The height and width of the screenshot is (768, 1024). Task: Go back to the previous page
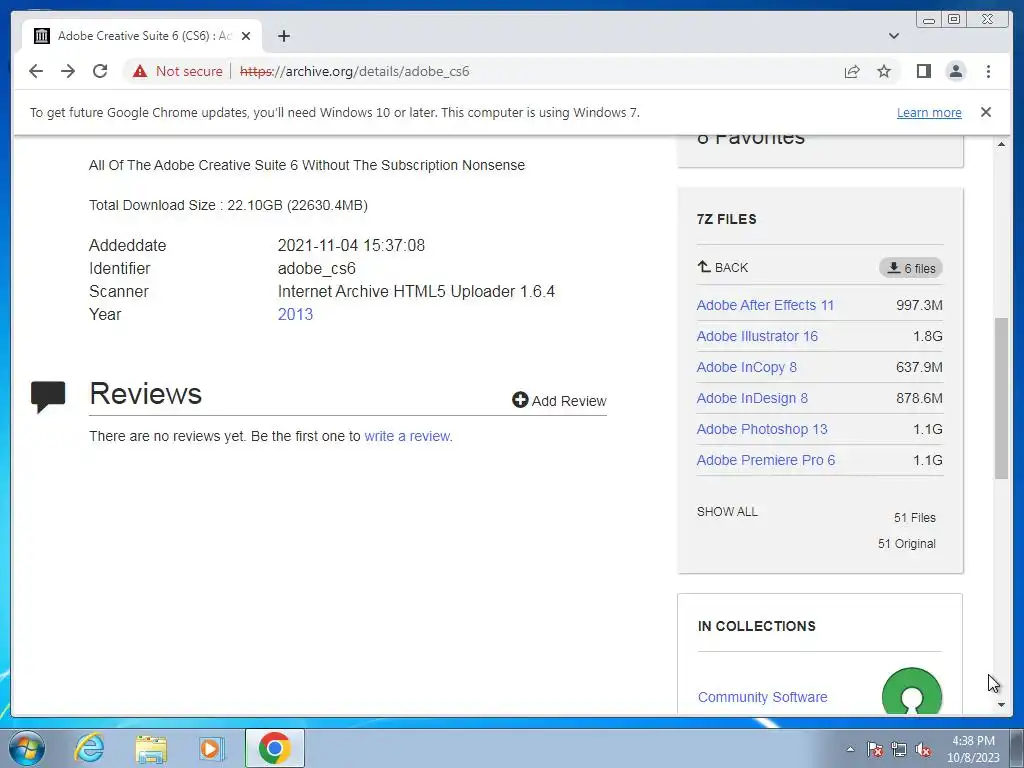[x=36, y=71]
